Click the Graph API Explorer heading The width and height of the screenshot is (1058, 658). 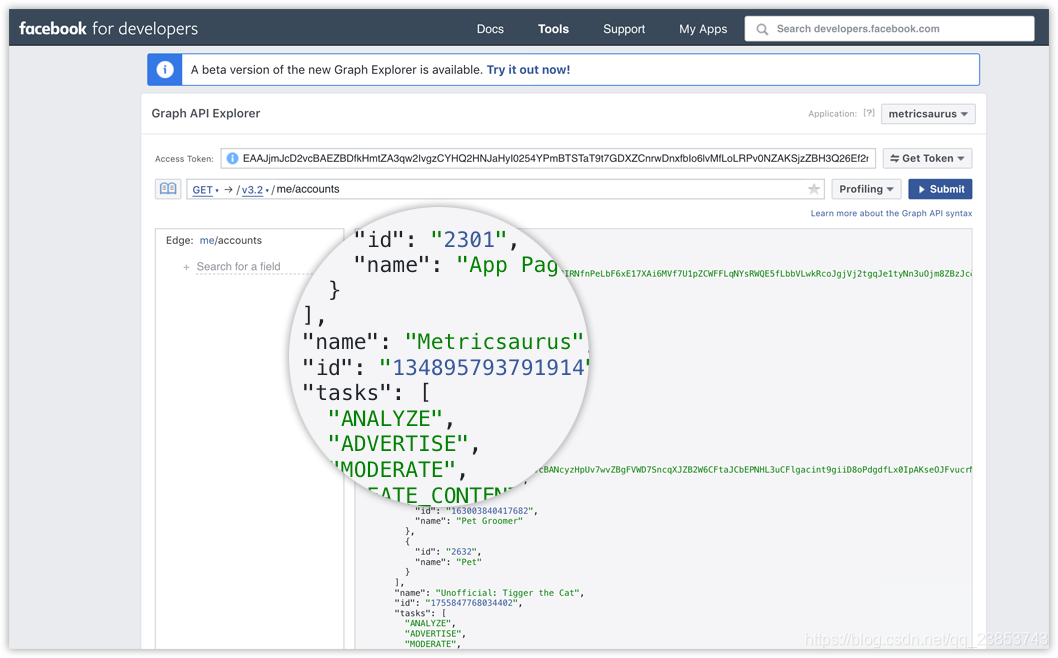[206, 113]
